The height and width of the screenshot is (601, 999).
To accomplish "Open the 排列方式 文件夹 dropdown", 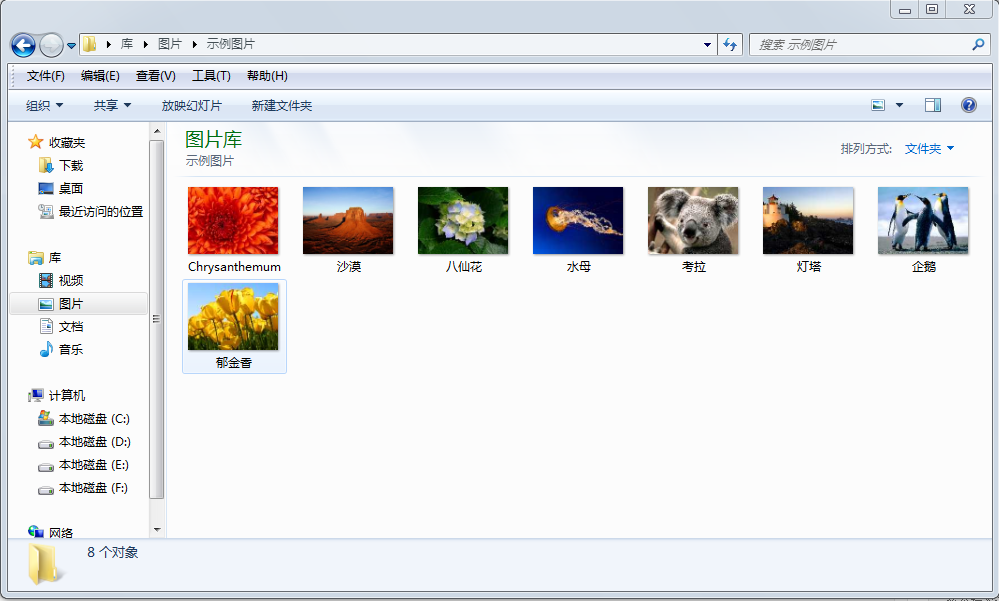I will coord(929,148).
